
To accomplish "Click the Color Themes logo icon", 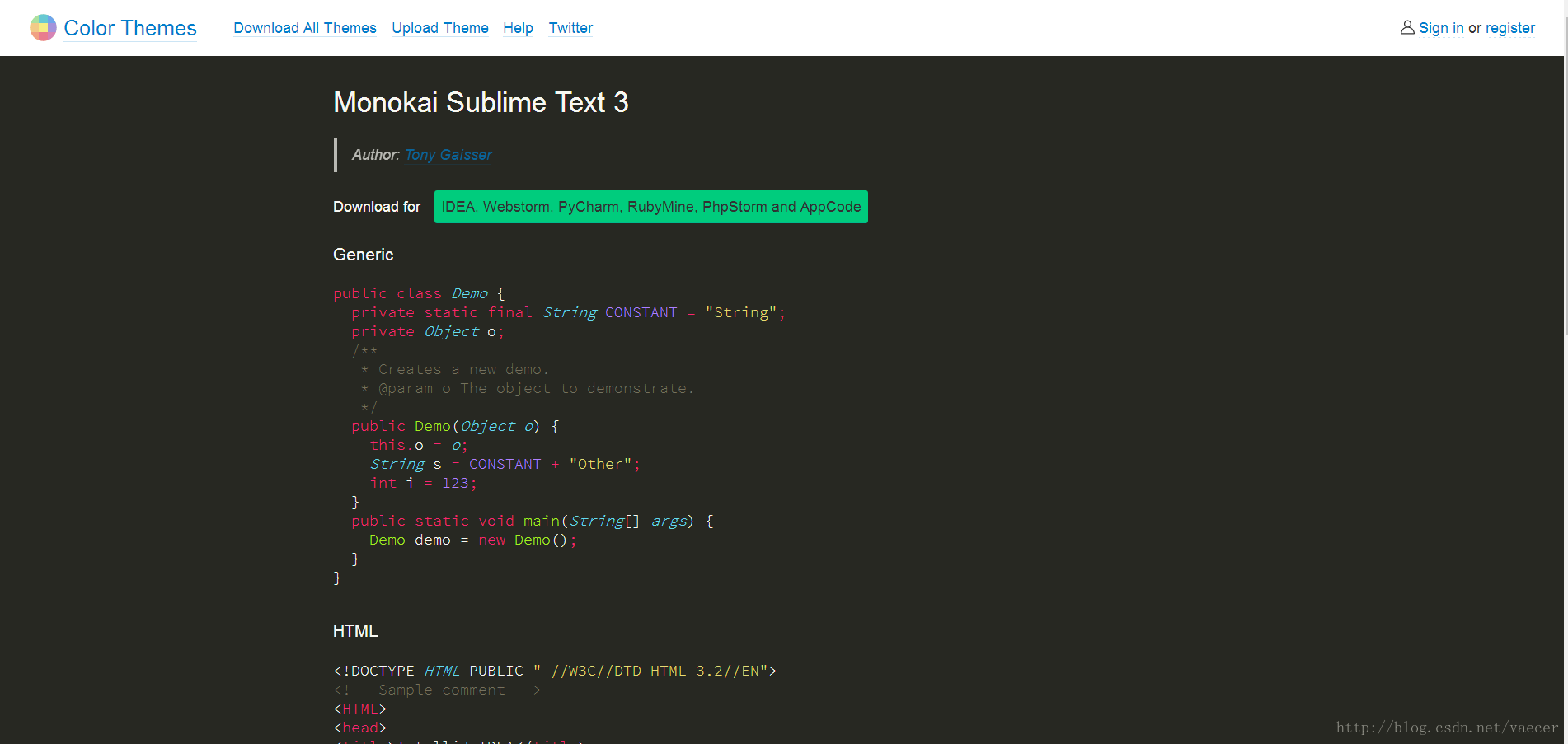I will (43, 28).
